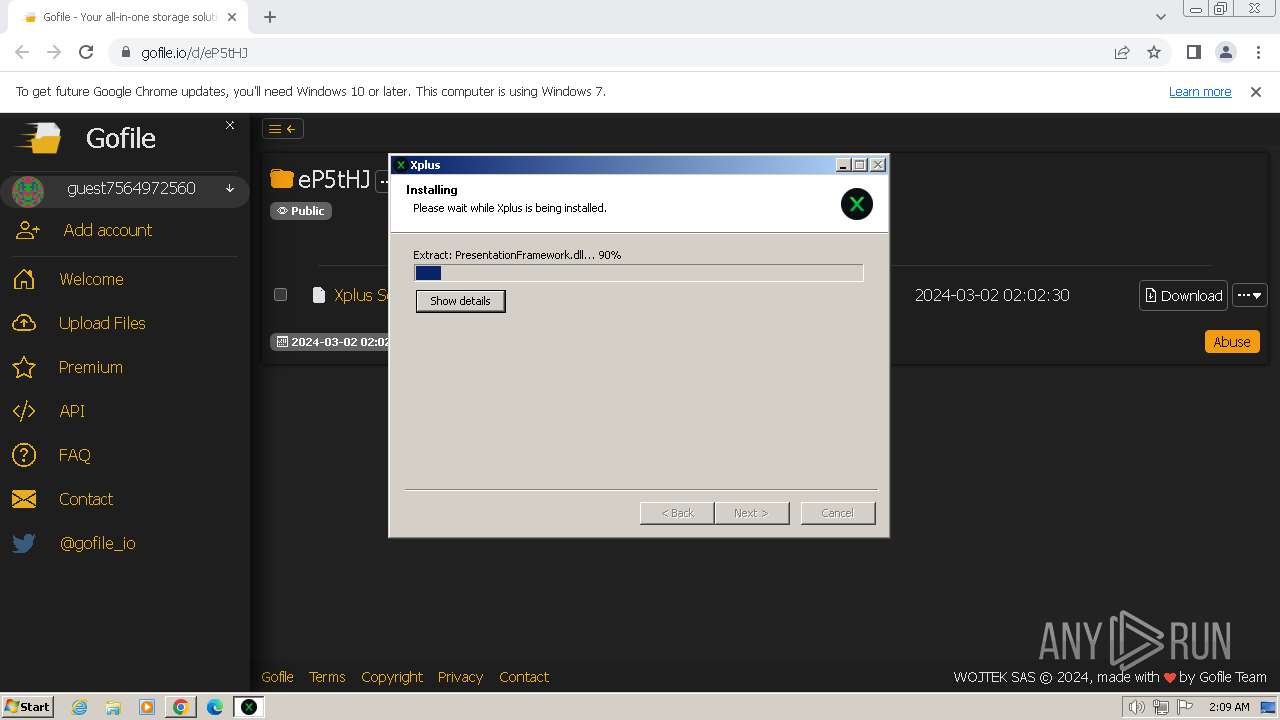The height and width of the screenshot is (720, 1280).
Task: Open Microsoft Edge from the taskbar
Action: pos(214,707)
